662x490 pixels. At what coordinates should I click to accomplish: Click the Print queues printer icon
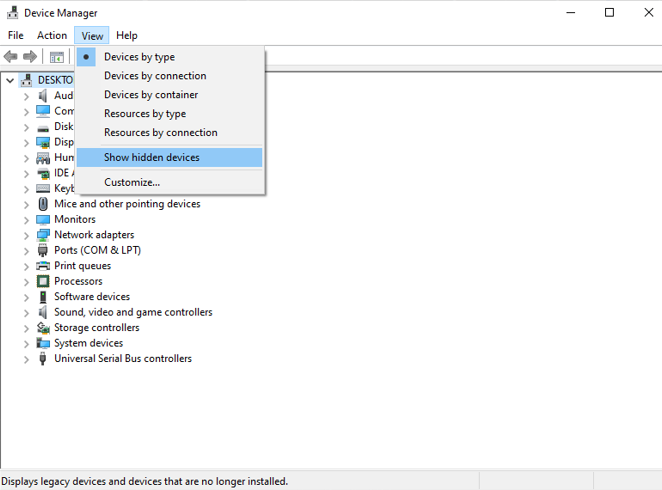43,265
